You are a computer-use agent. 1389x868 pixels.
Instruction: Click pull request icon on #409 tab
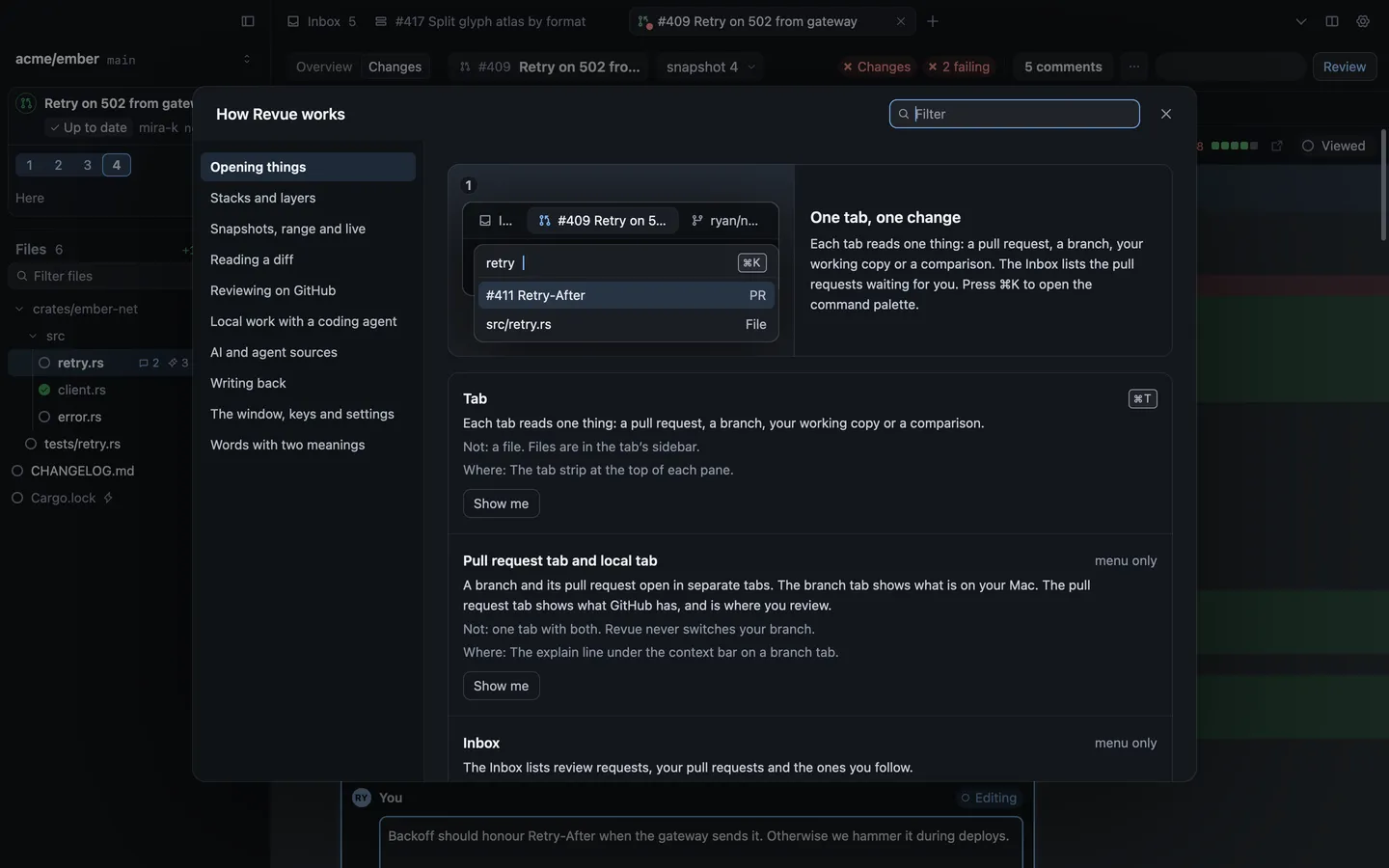tap(643, 21)
